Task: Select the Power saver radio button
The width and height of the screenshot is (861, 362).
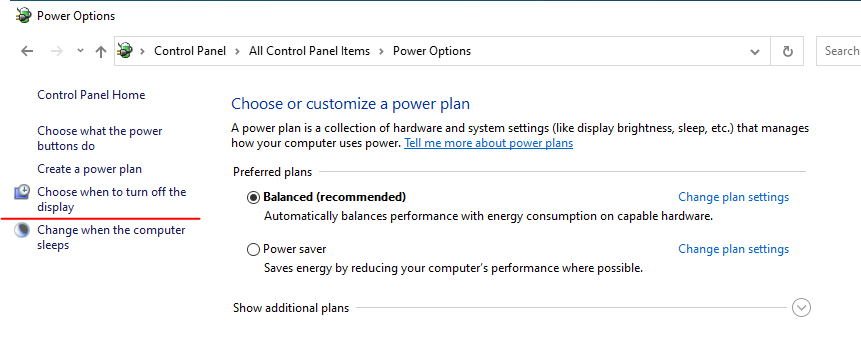Action: [253, 250]
